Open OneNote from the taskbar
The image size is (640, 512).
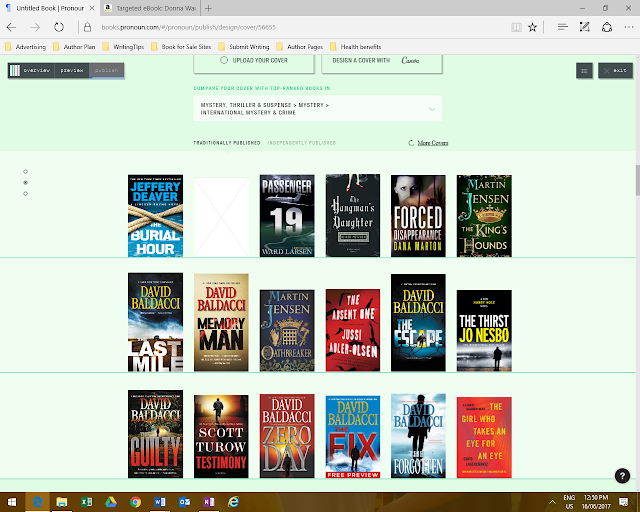(209, 501)
